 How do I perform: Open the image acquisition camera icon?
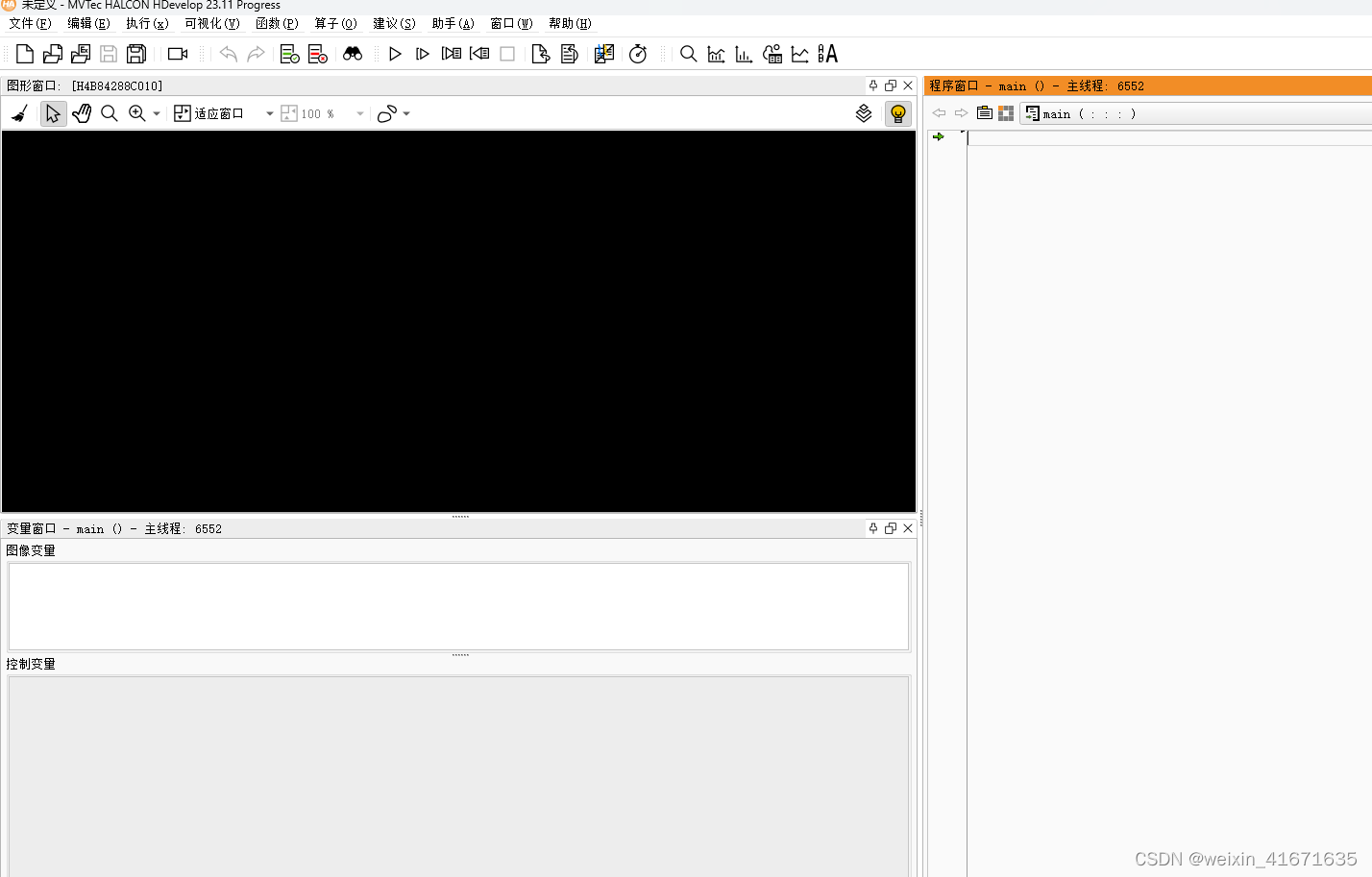178,54
